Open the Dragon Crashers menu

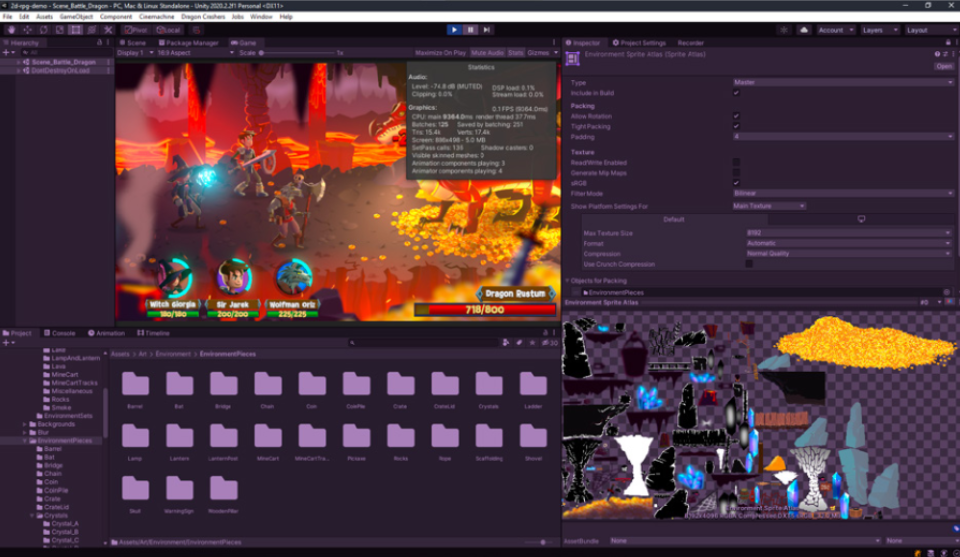(203, 17)
